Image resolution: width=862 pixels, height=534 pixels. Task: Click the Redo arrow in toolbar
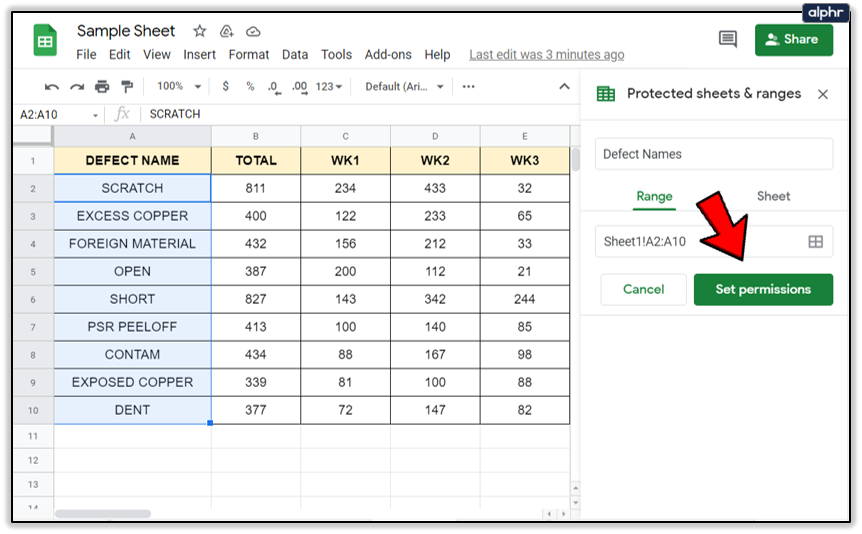coord(77,87)
